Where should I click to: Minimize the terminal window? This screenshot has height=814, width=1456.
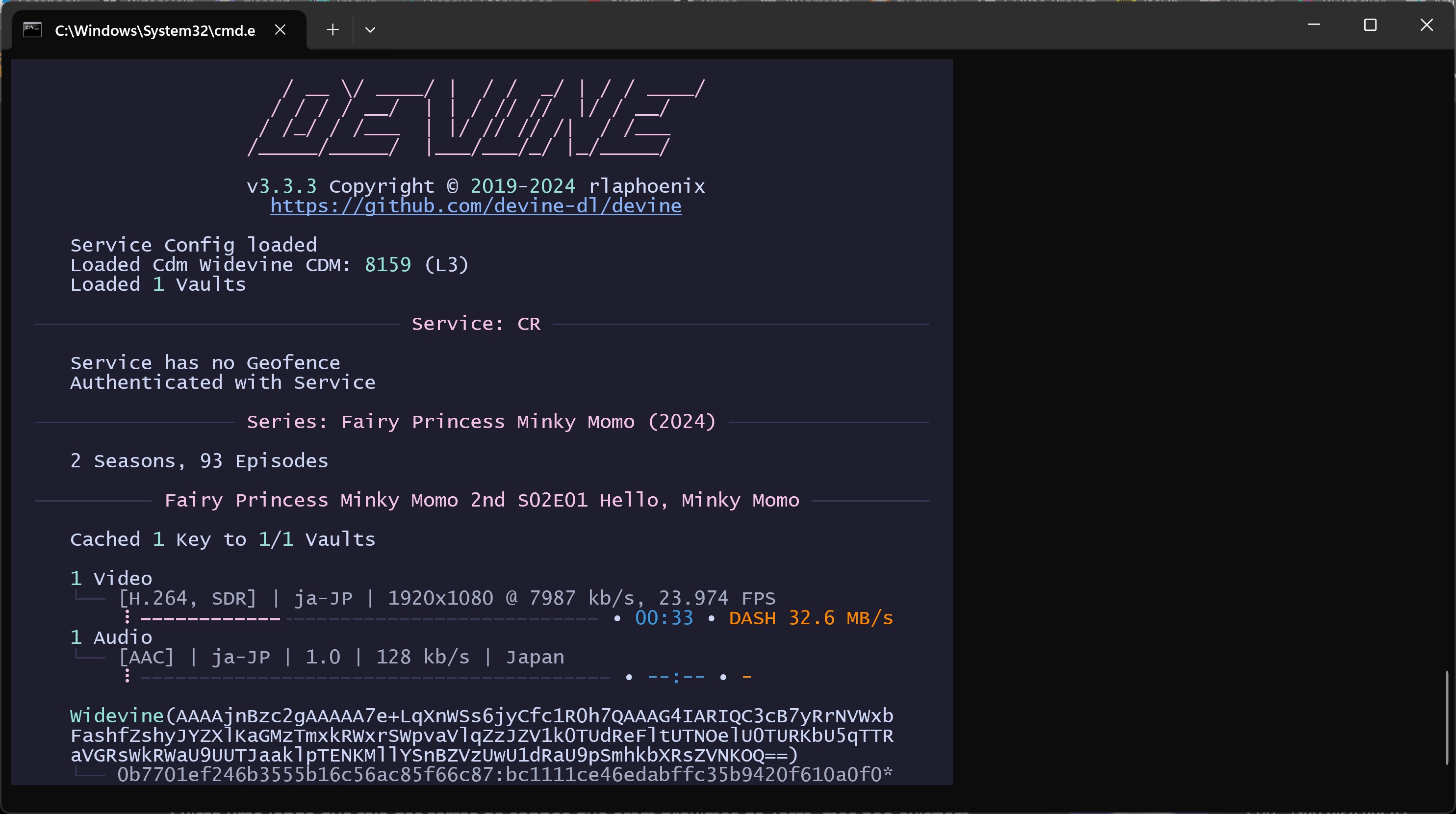1314,25
